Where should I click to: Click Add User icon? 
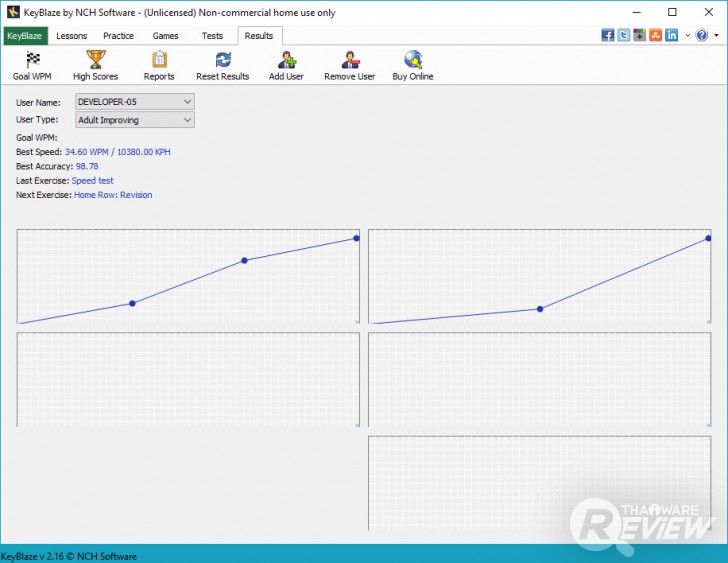[286, 65]
